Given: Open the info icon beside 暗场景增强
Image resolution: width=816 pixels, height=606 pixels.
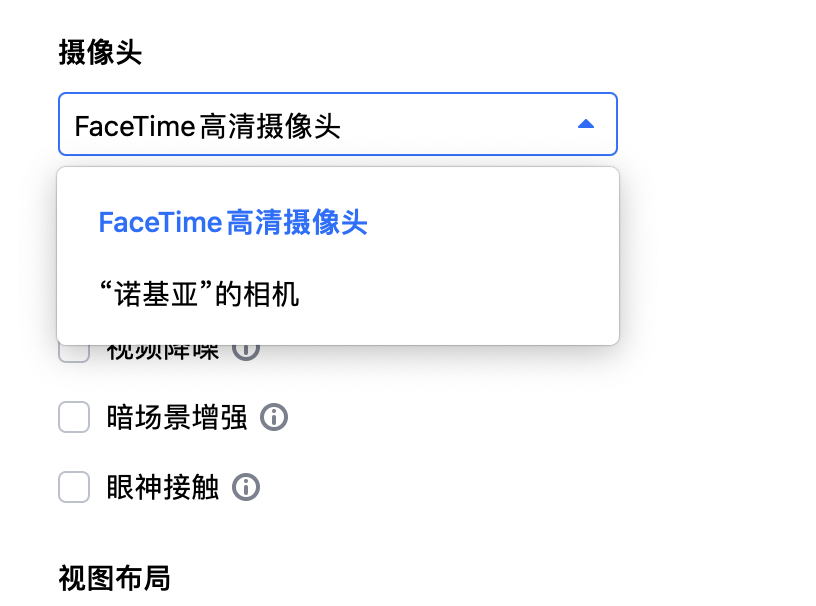Looking at the screenshot, I should (274, 417).
